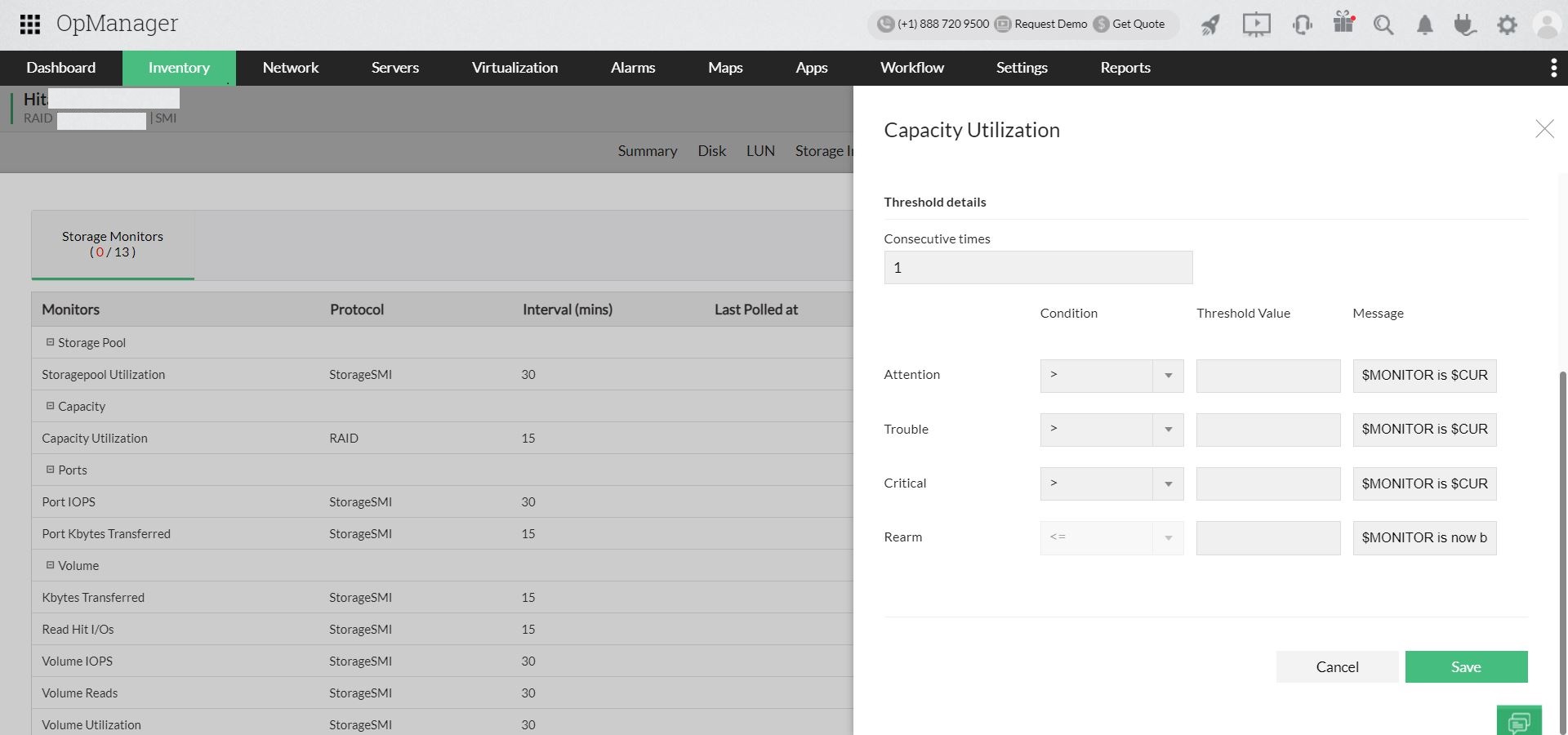Click the Consecutive times input field

tap(1038, 268)
